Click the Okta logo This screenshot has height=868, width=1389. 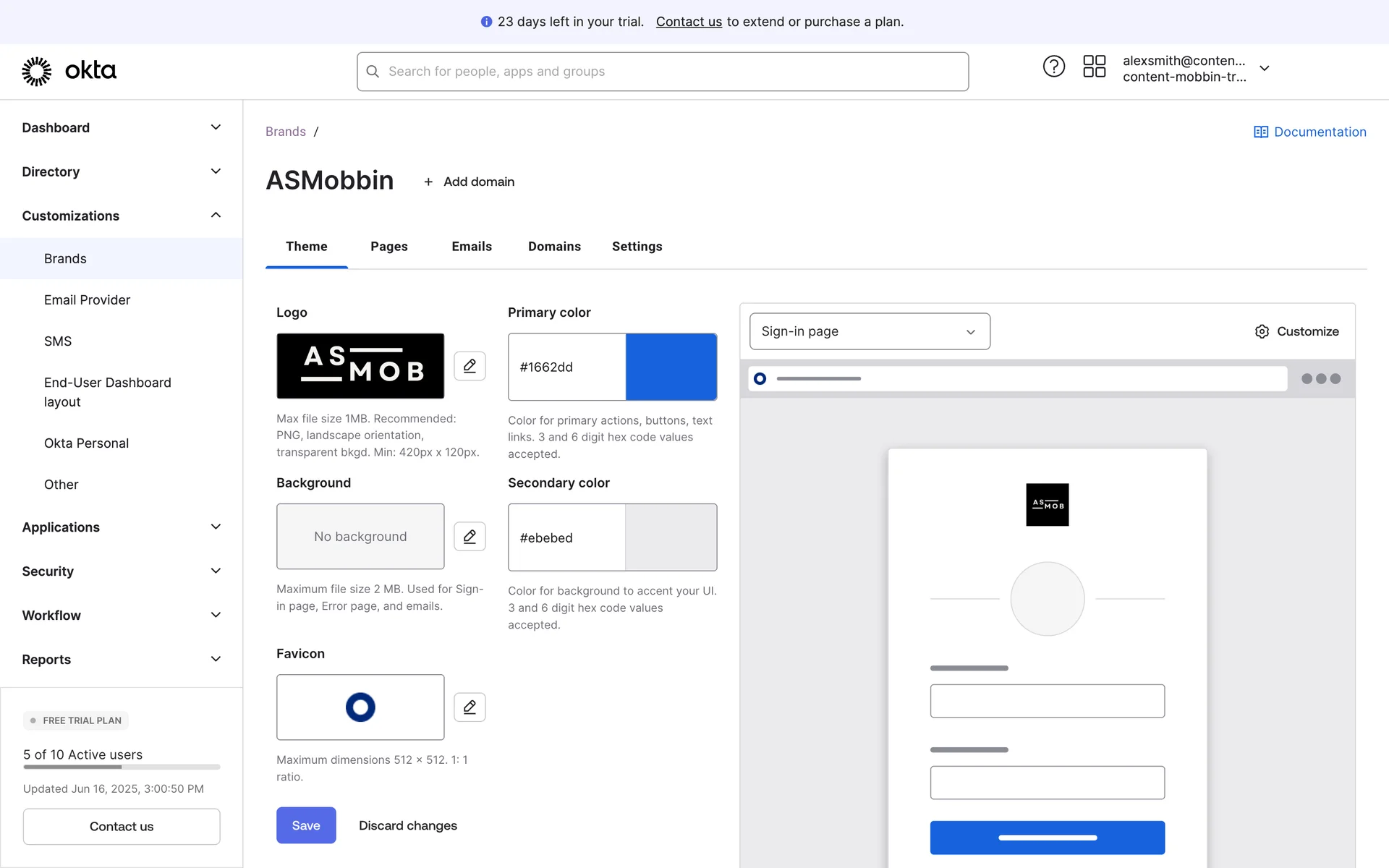[x=69, y=71]
